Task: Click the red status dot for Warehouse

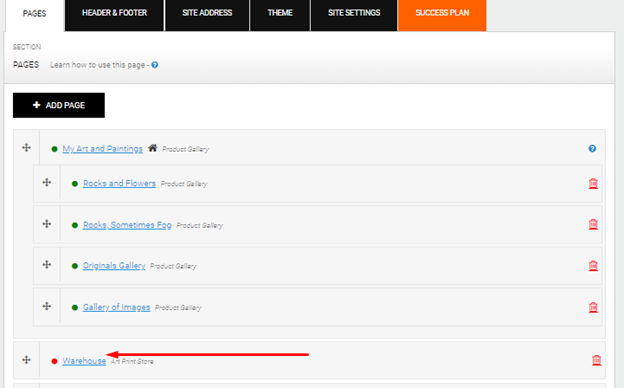Action: [x=55, y=361]
